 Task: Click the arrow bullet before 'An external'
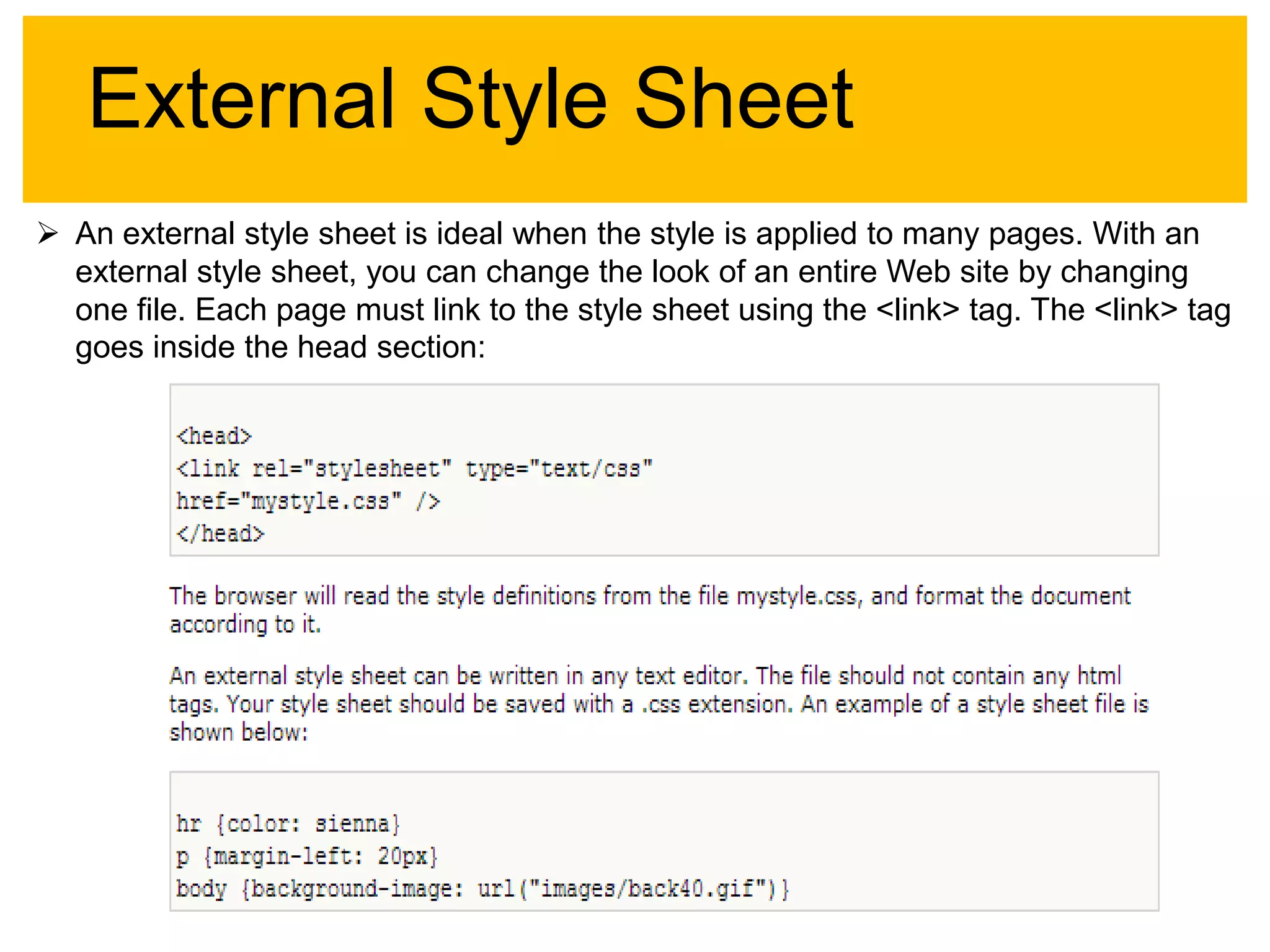click(48, 234)
